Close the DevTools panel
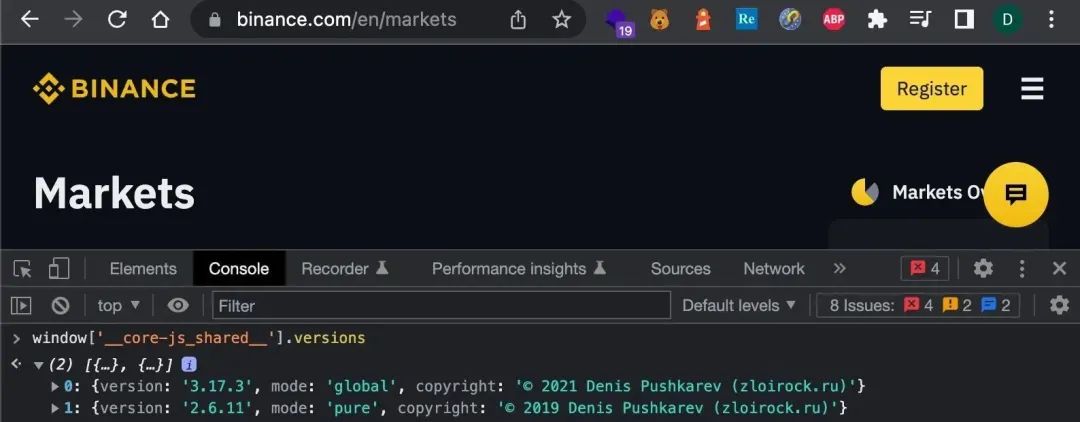Viewport: 1080px width, 422px height. (1059, 268)
